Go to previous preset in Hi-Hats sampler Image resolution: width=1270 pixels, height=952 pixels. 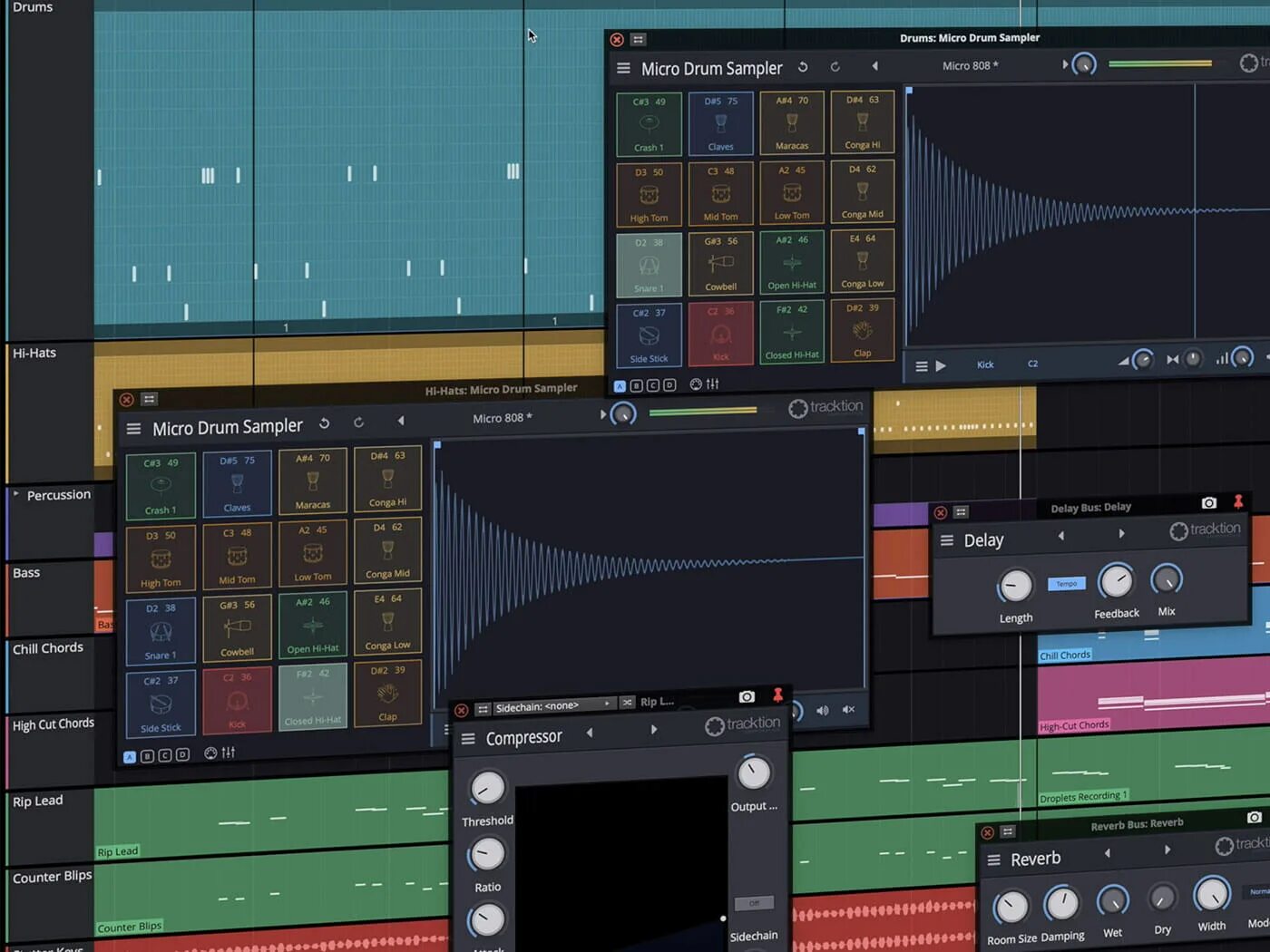[x=401, y=421]
